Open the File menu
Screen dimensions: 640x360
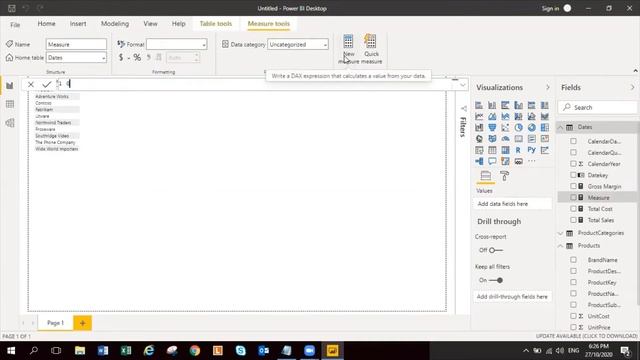tap(15, 24)
